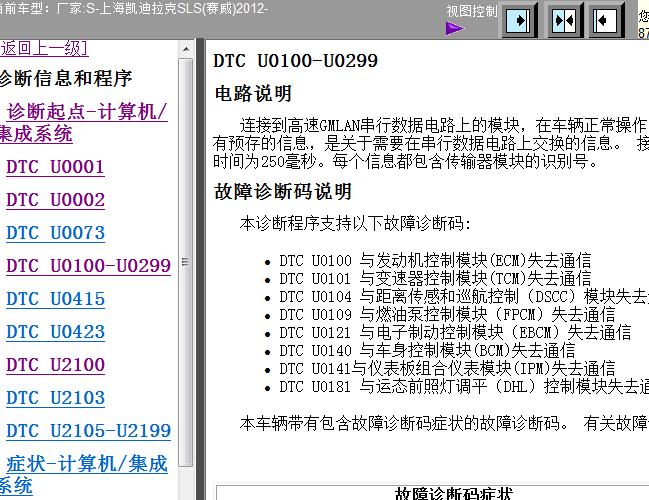Image resolution: width=649 pixels, height=500 pixels.
Task: Click the DTC U0109 FPCM list item
Action: pos(447,315)
